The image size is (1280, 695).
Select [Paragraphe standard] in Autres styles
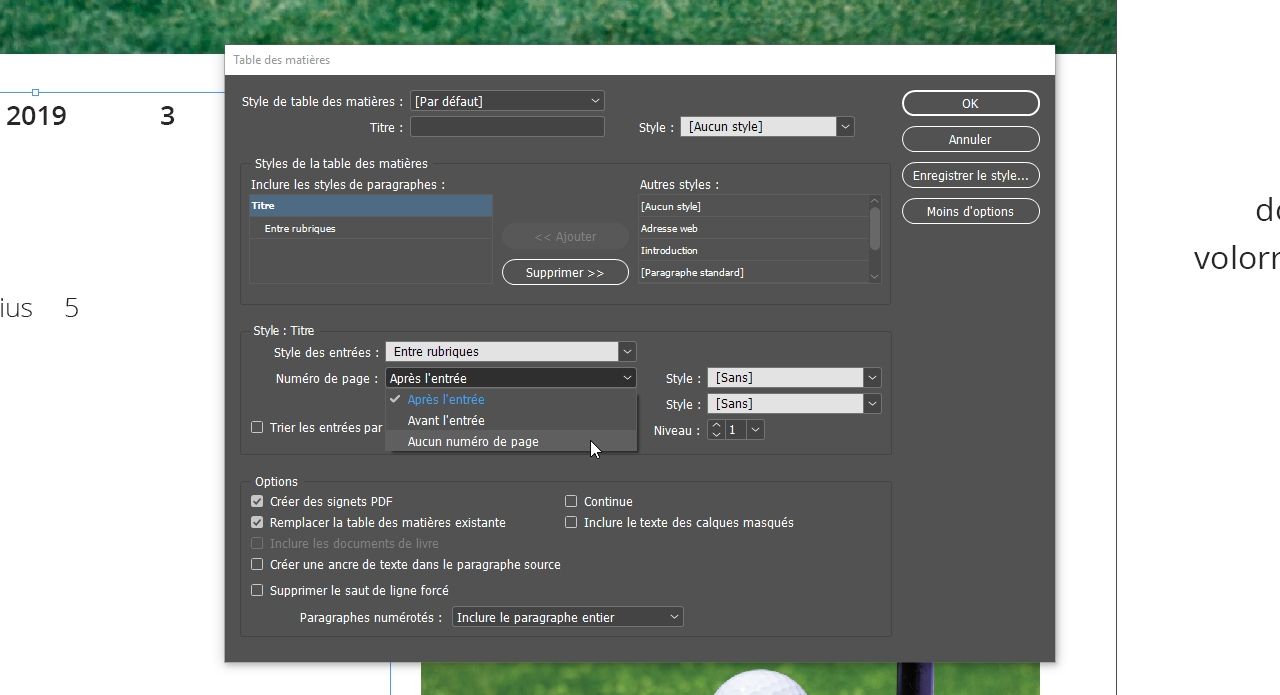[753, 272]
